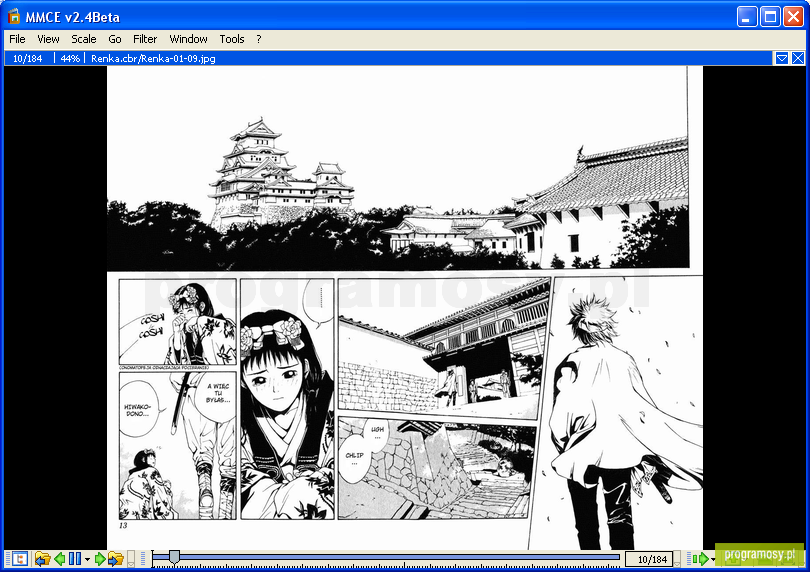Open the View menu
The height and width of the screenshot is (572, 810).
pos(48,39)
